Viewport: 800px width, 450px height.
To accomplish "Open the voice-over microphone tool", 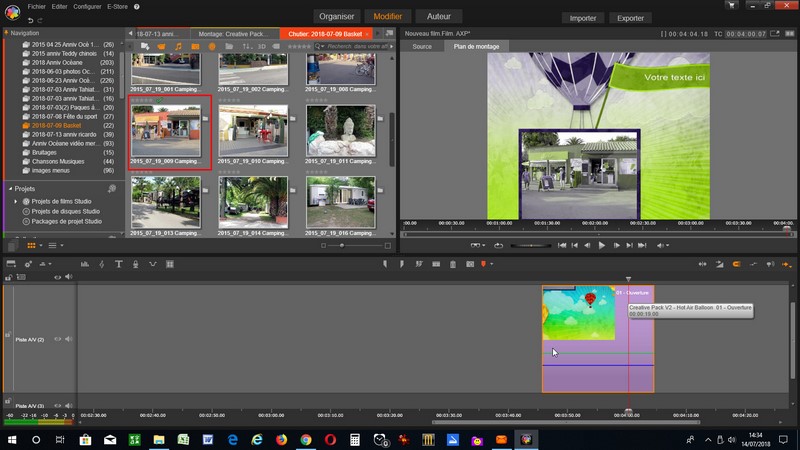I will point(136,264).
